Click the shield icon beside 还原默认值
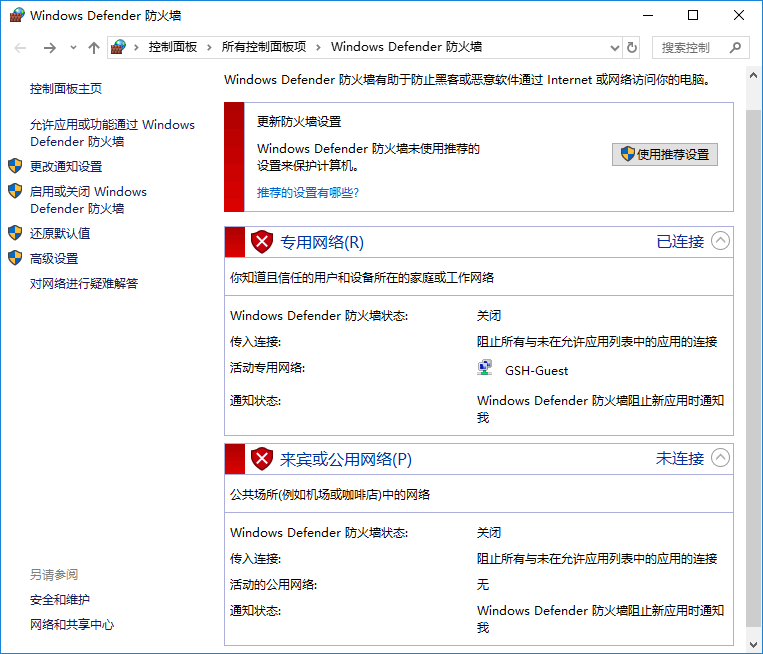 [15, 233]
